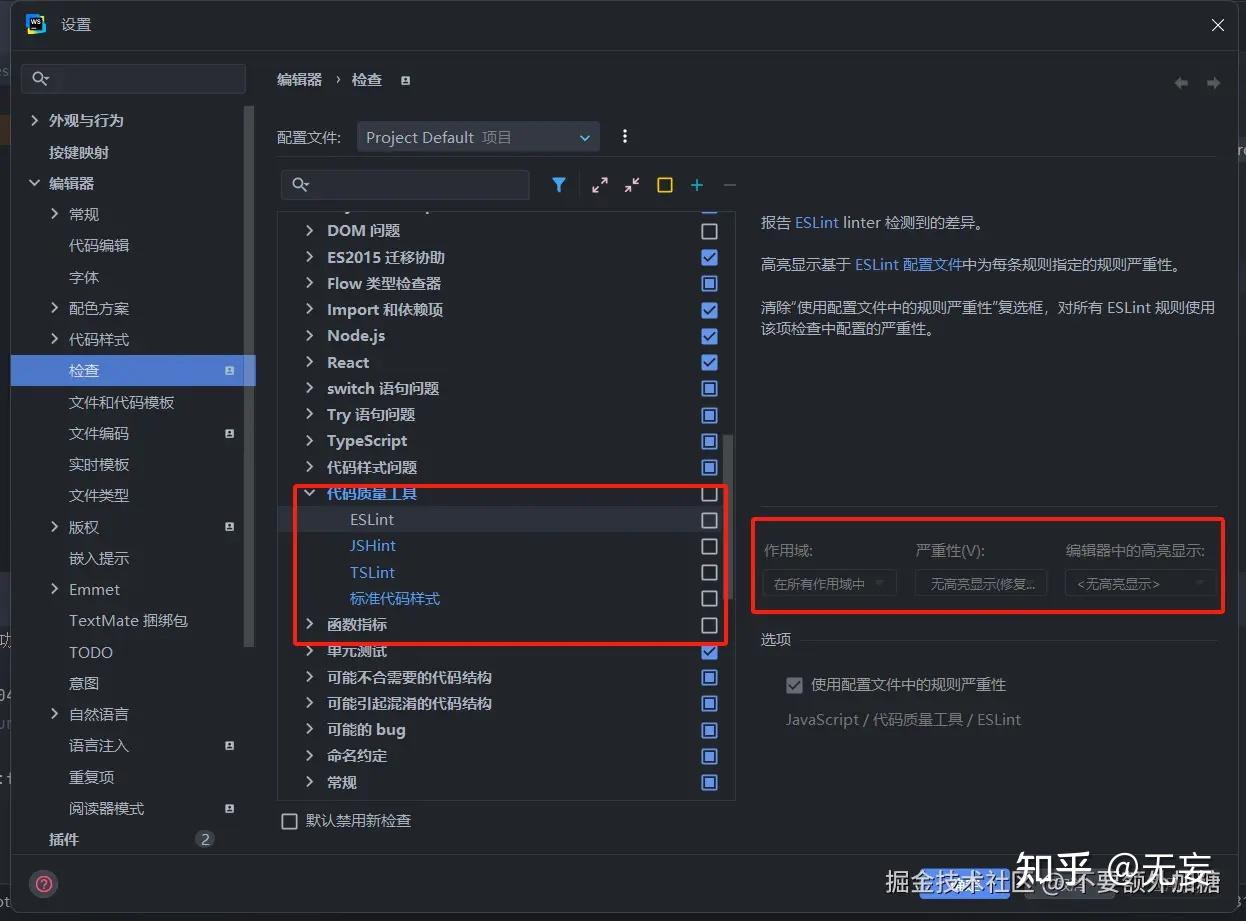Viewport: 1246px width, 921px height.
Task: Click the yellow reset inspection icon
Action: pos(664,184)
